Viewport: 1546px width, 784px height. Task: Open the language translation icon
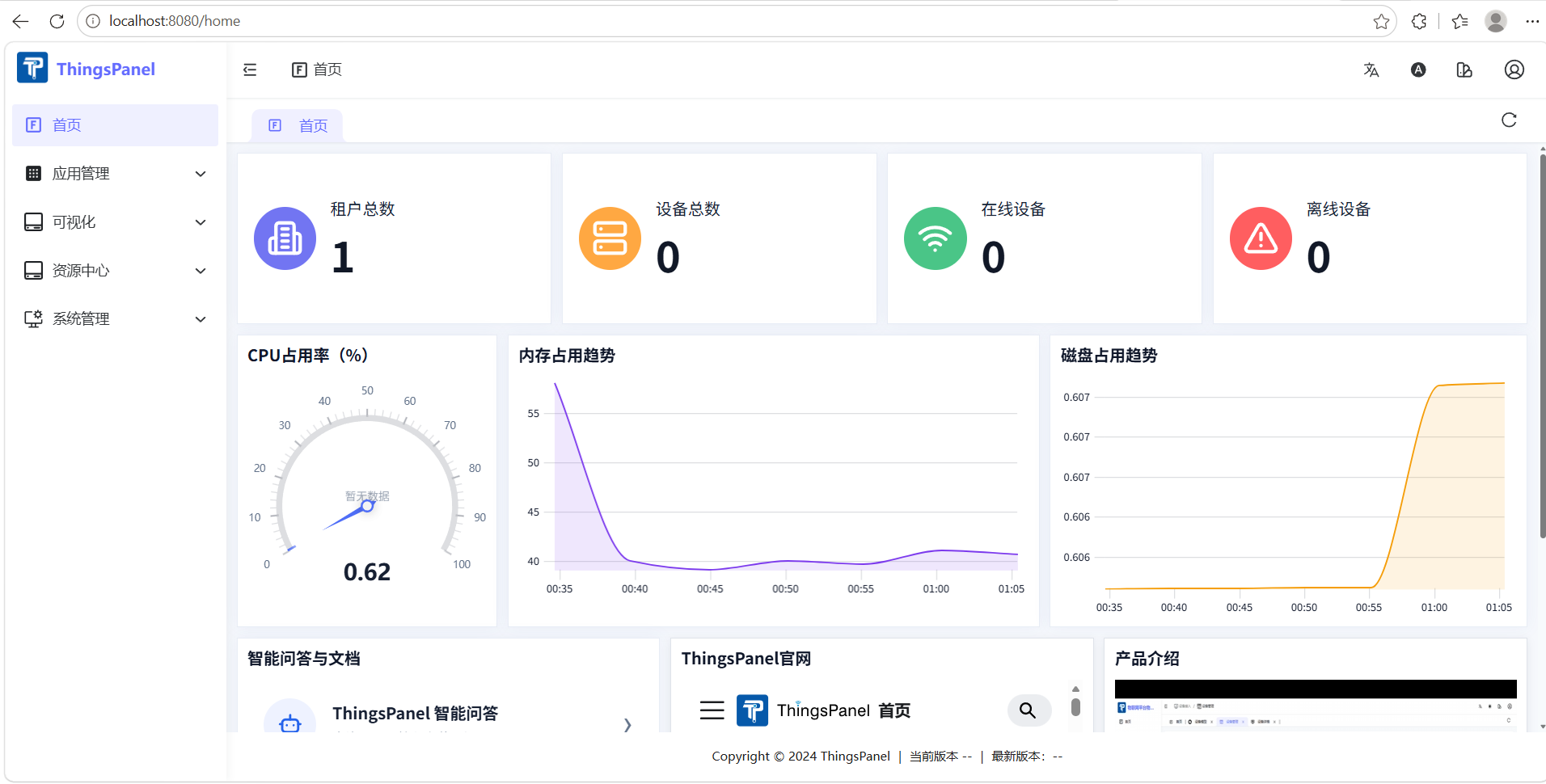1371,70
